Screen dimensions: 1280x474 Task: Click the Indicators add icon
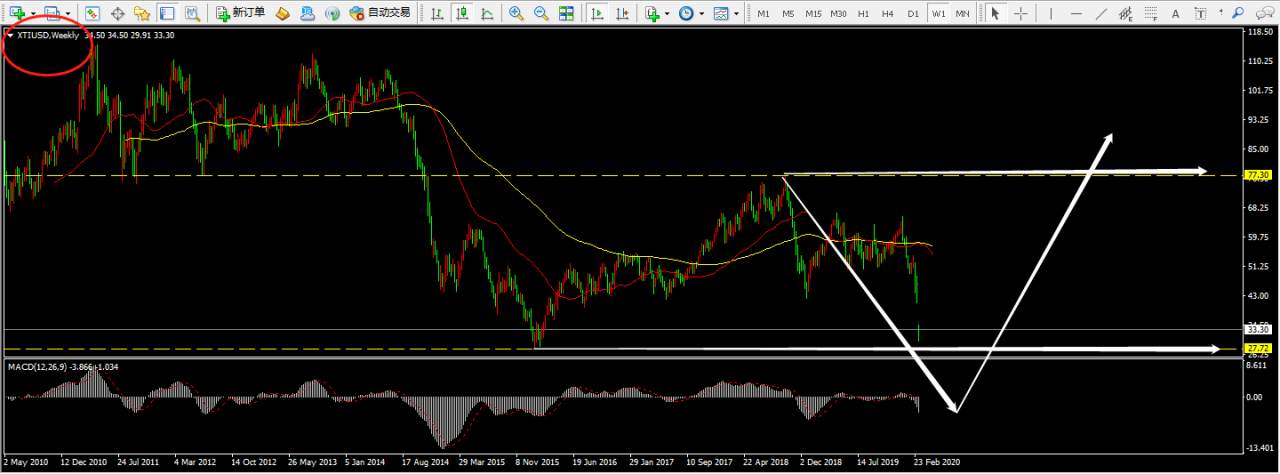click(653, 13)
